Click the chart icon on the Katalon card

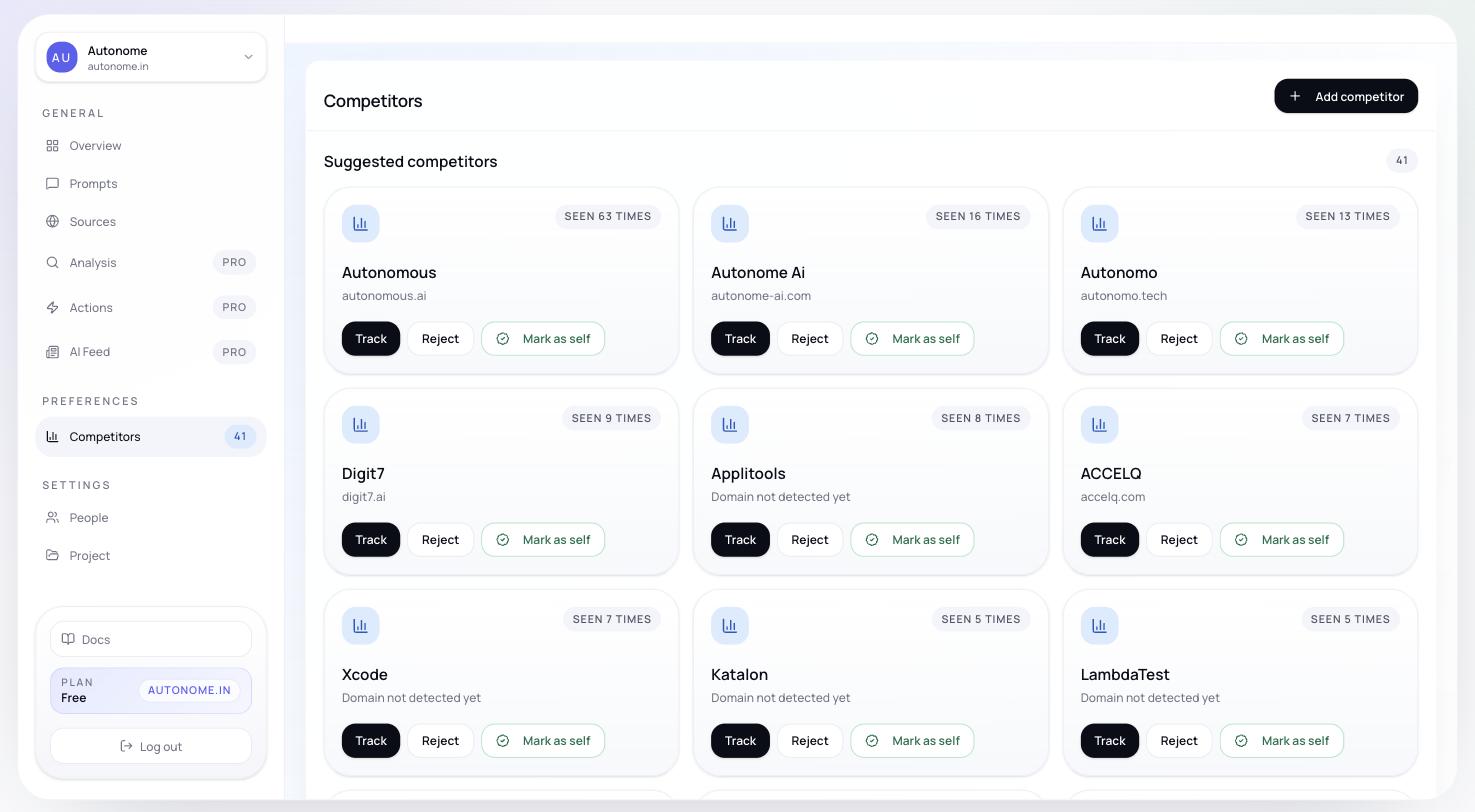730,626
